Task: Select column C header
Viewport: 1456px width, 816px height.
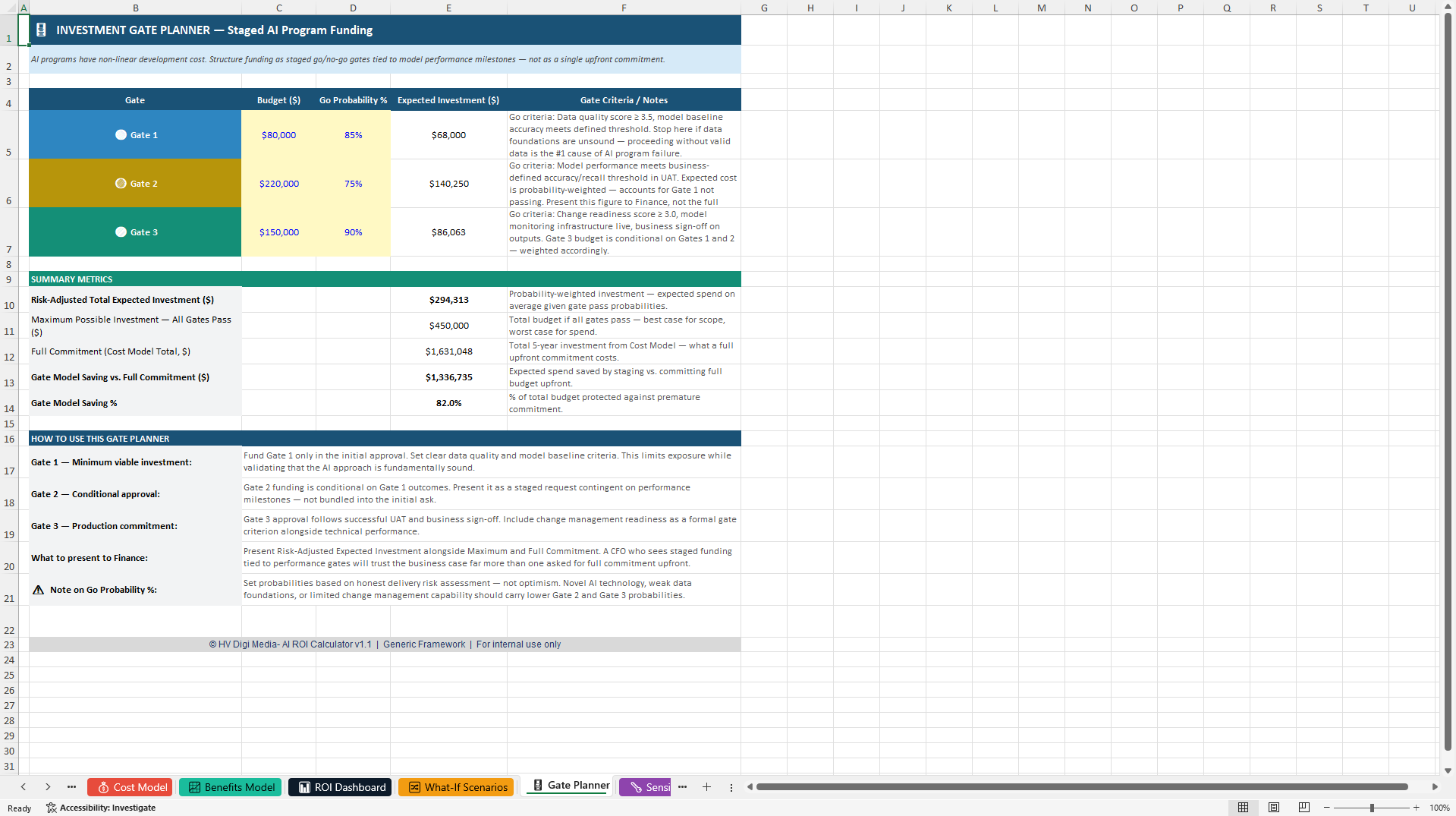Action: pyautogui.click(x=278, y=8)
